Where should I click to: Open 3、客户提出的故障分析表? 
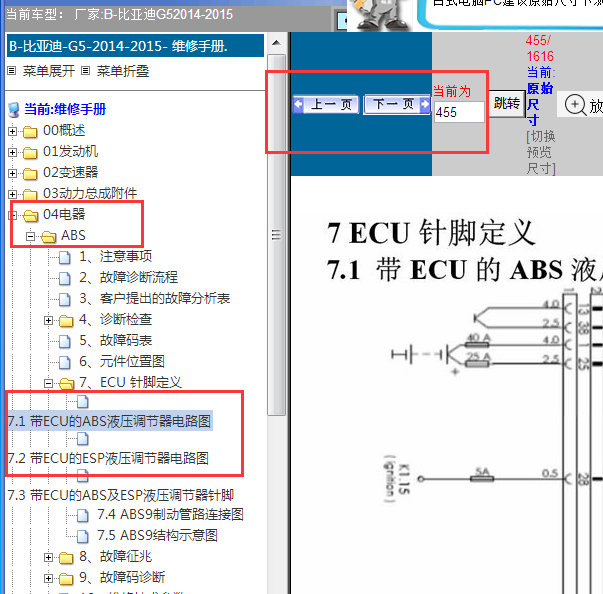click(155, 299)
